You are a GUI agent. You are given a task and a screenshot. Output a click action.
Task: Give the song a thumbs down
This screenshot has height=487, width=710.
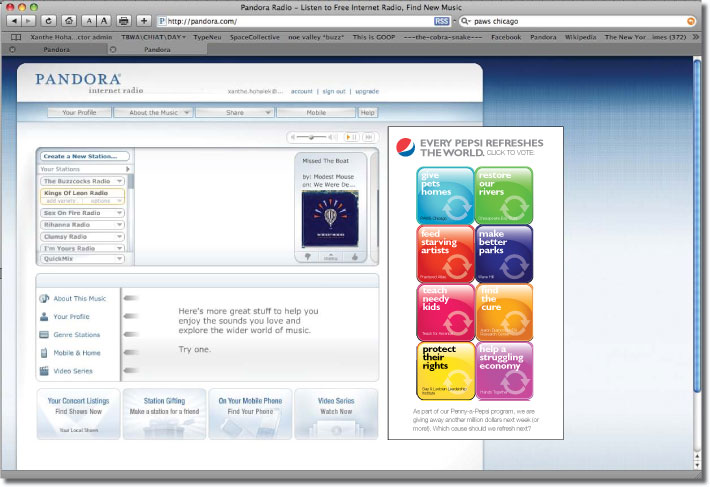tap(308, 257)
